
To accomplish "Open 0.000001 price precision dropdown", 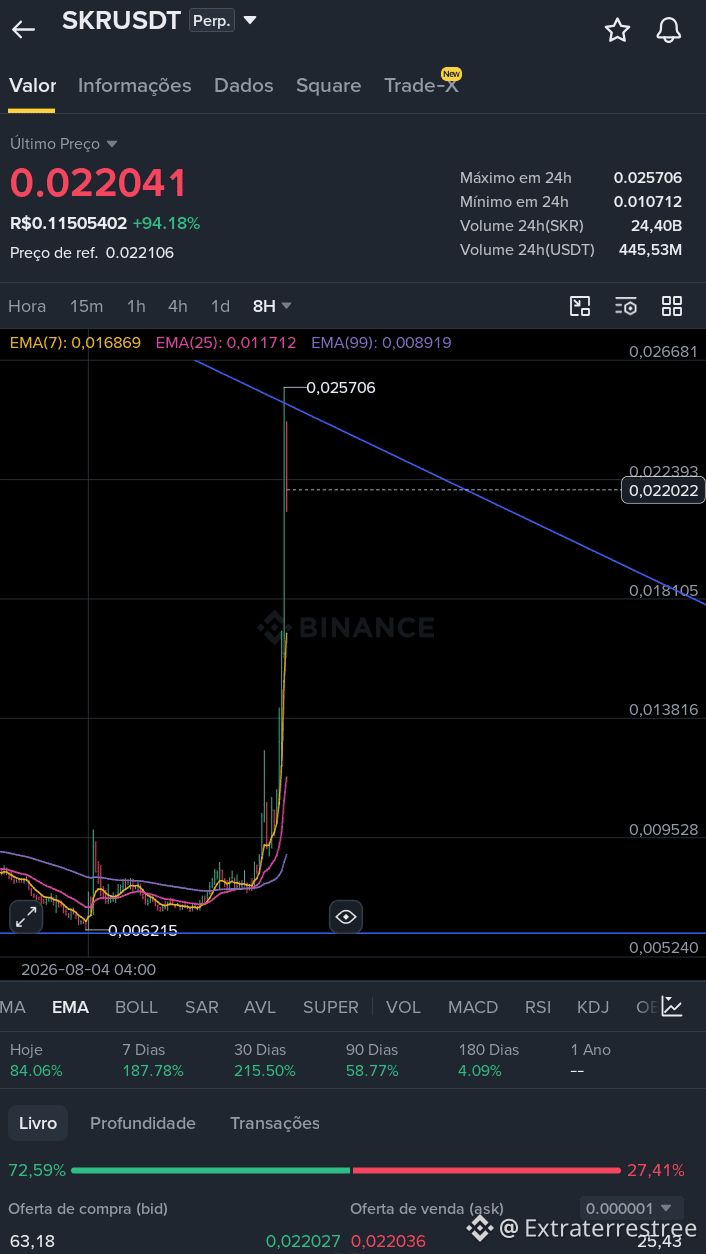I will point(631,1208).
